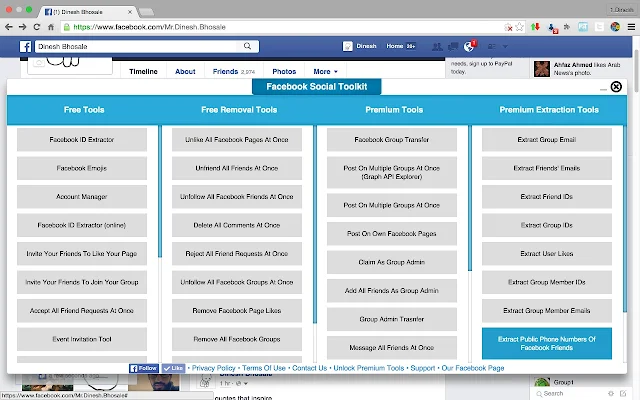Viewport: 640px width, 400px height.
Task: Open the Photos profile tab
Action: click(284, 71)
